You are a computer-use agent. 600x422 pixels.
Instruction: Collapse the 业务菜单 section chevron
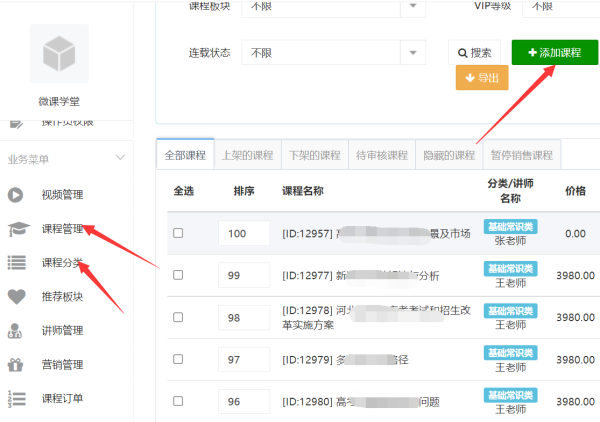point(120,158)
